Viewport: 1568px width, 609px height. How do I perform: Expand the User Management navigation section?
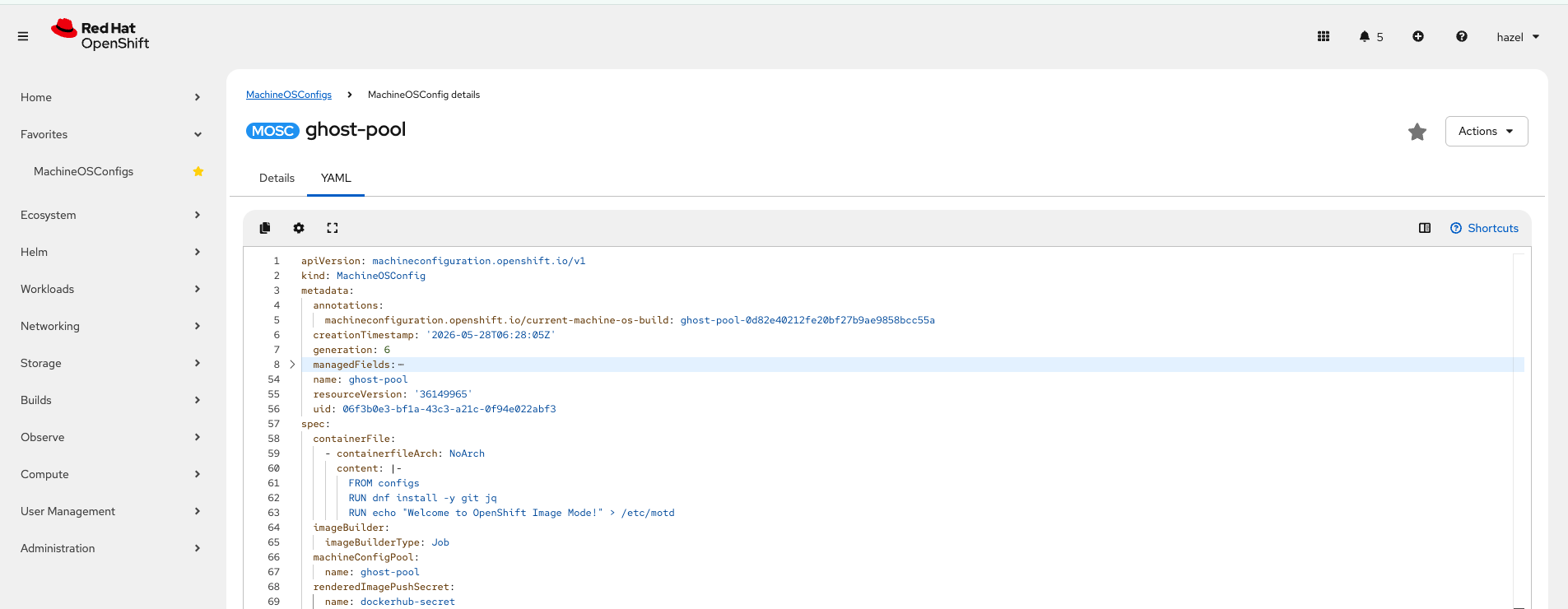tap(111, 511)
